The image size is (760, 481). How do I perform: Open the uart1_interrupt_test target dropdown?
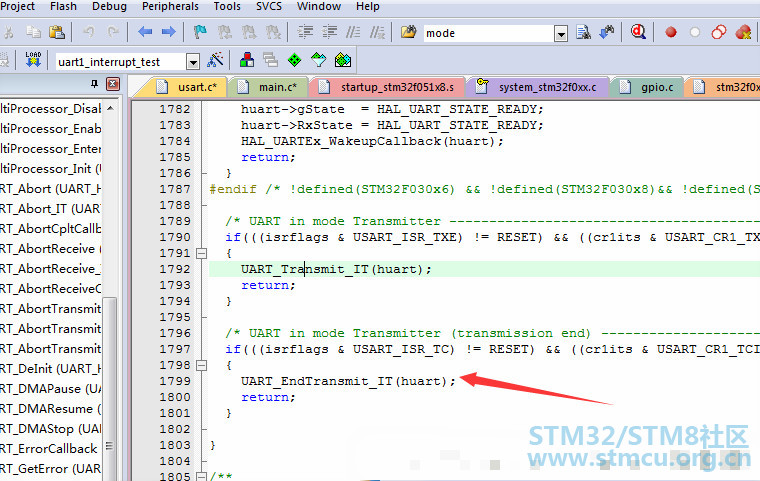pos(193,62)
